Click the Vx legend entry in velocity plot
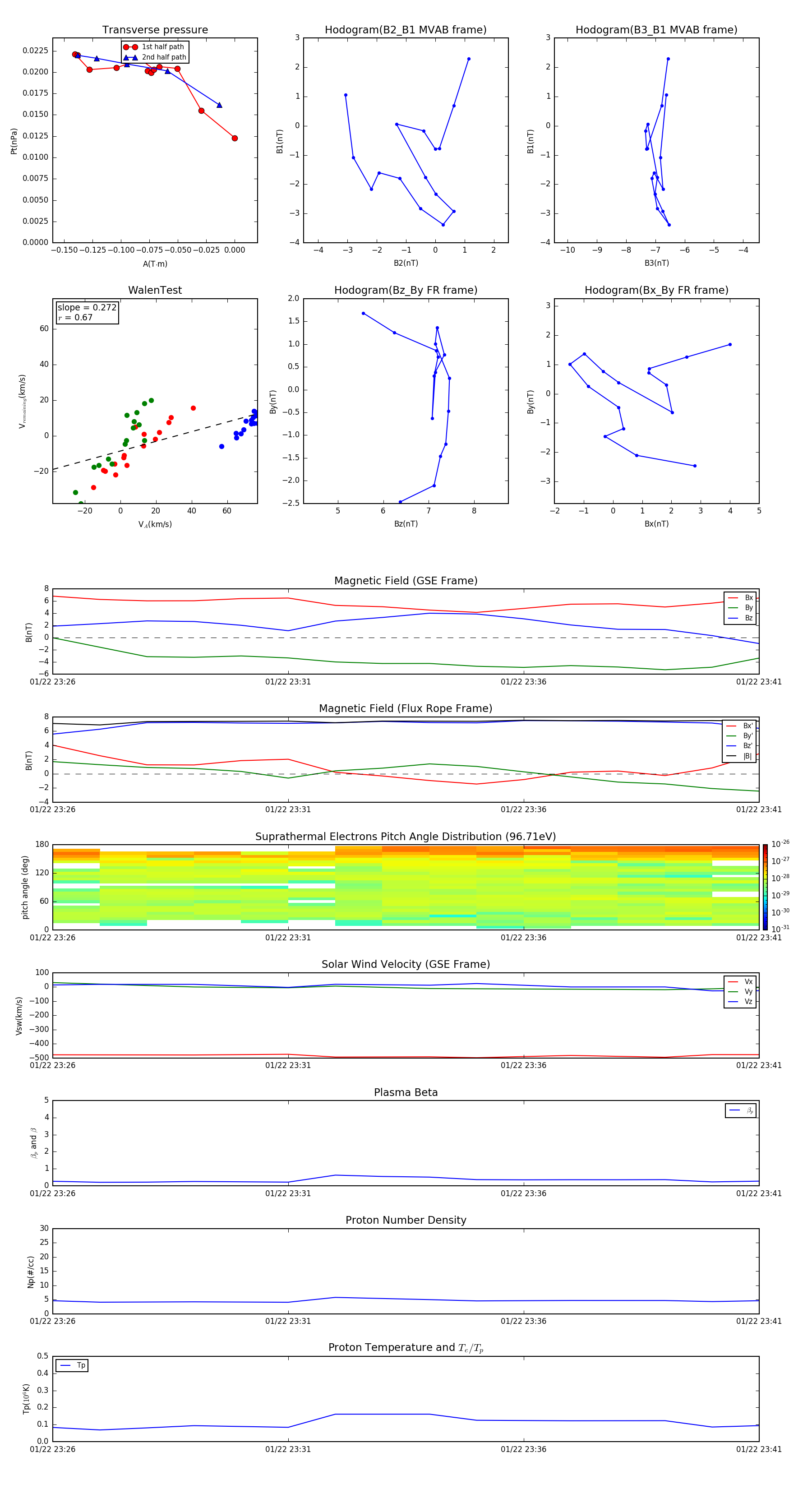The height and width of the screenshot is (1489, 812). [740, 981]
